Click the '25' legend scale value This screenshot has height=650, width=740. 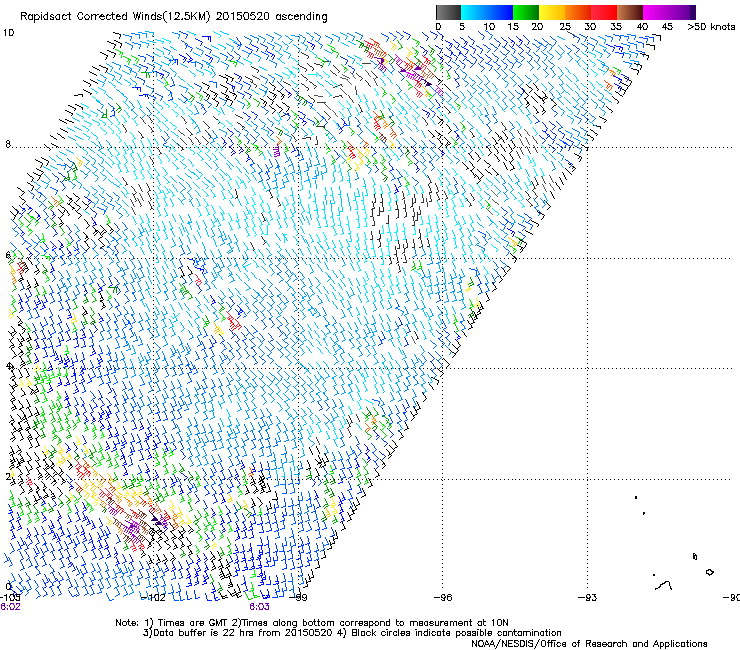point(565,27)
